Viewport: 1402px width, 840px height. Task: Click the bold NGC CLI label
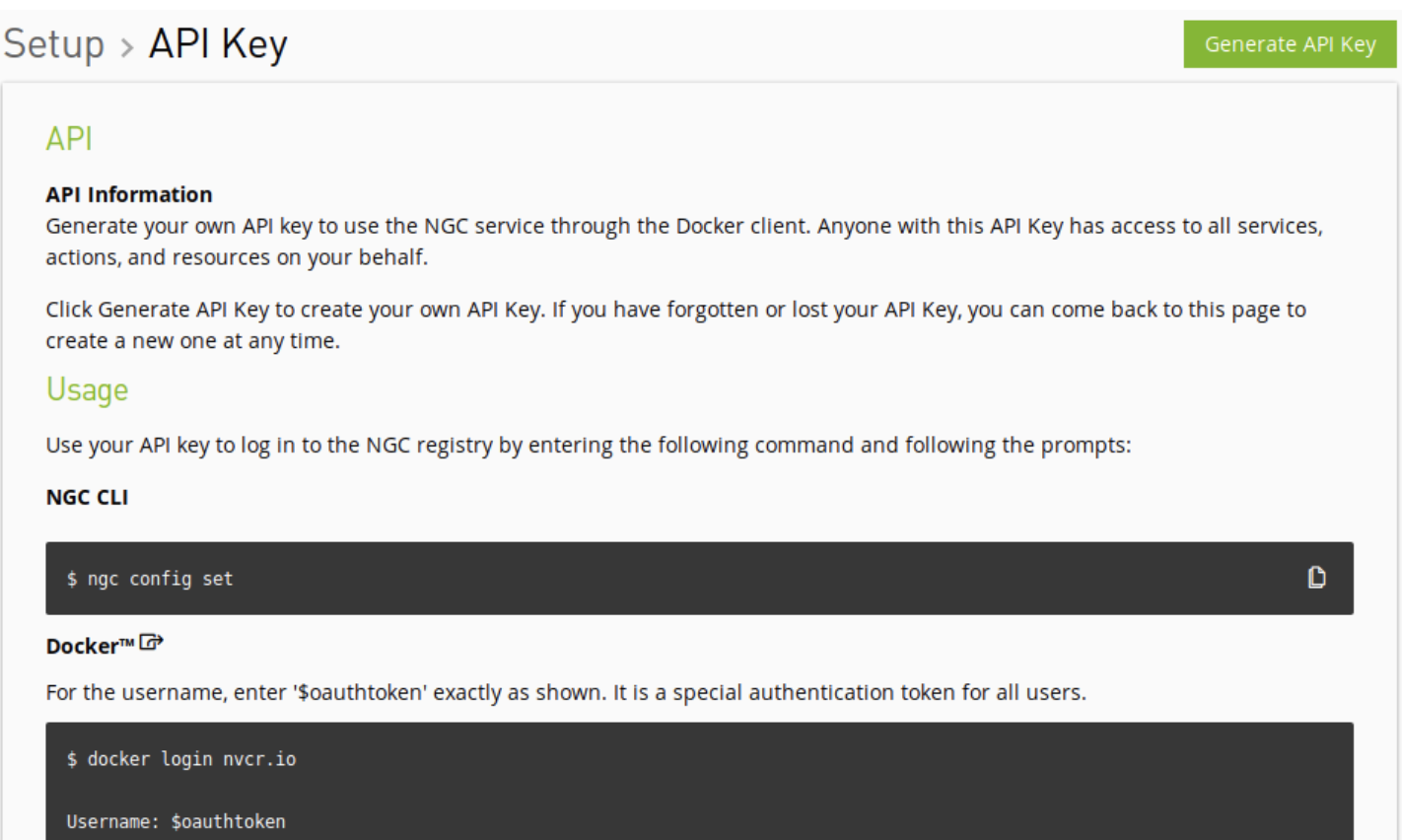click(x=87, y=497)
